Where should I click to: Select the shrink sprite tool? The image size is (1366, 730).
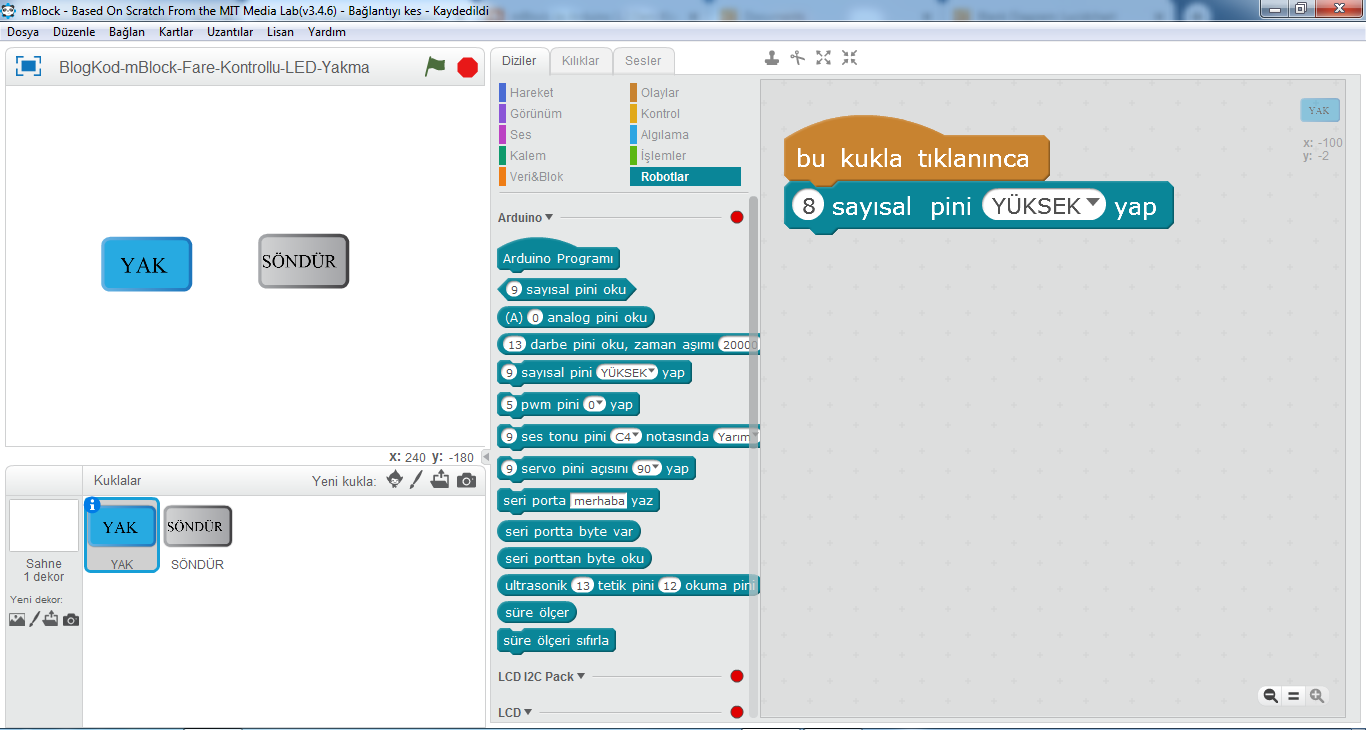(849, 58)
